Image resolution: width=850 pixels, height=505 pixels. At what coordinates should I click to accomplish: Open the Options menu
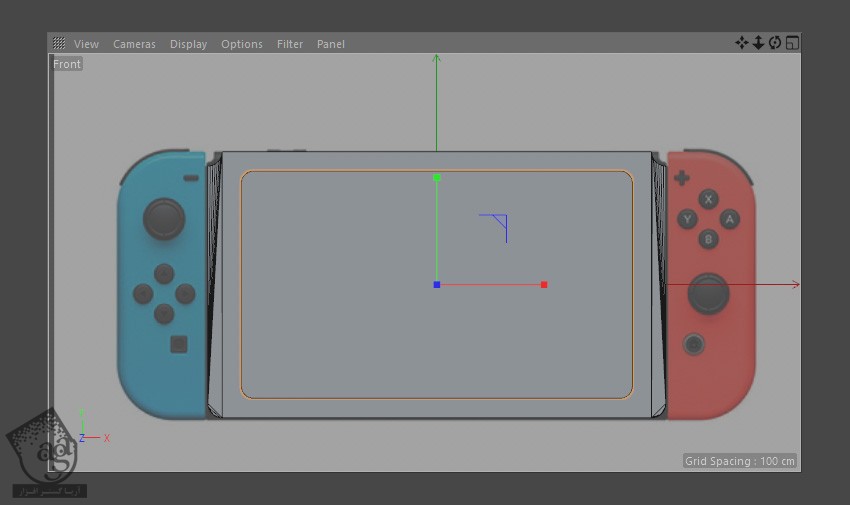point(242,44)
